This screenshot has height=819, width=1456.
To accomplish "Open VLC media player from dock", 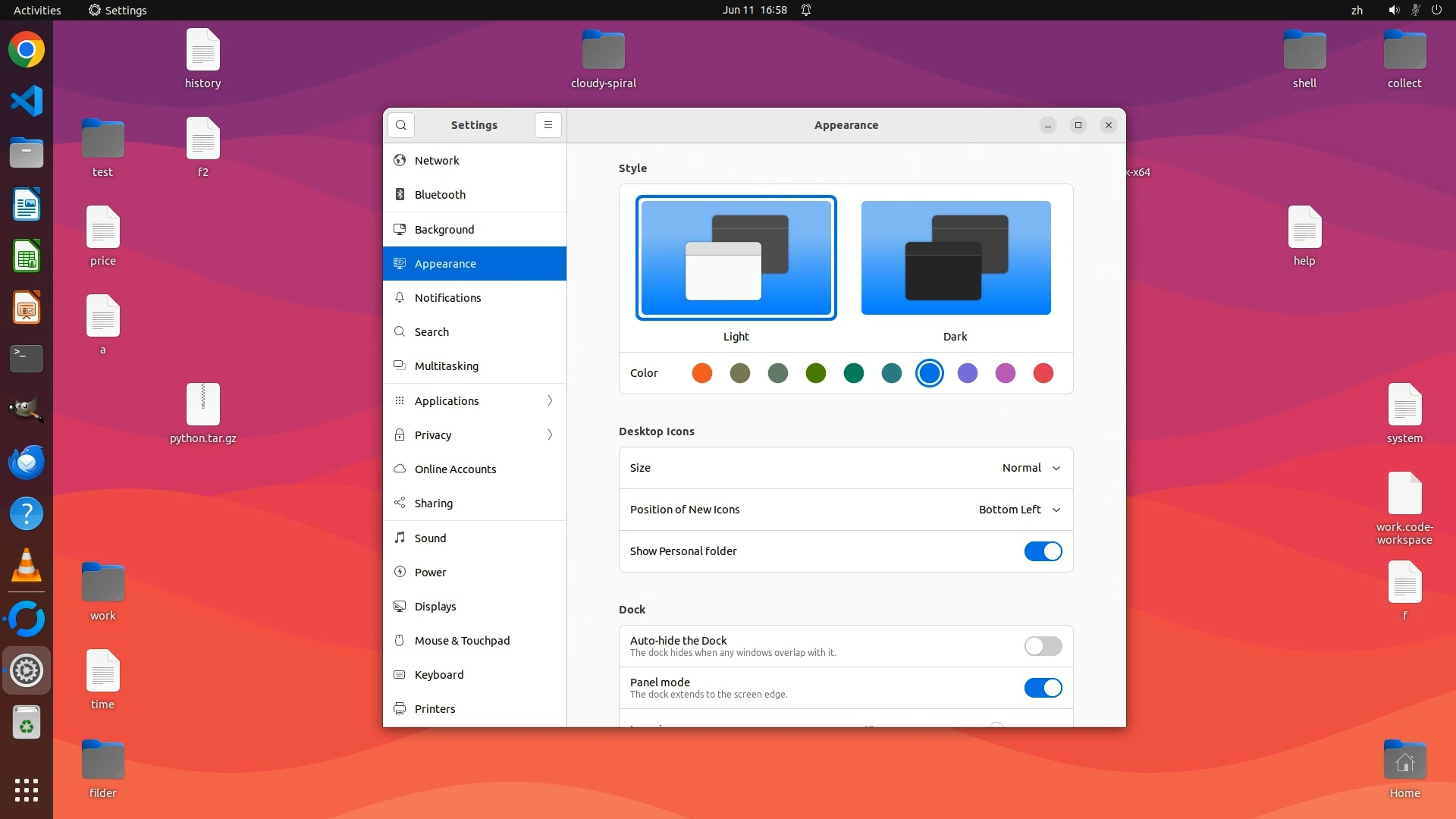I will pyautogui.click(x=27, y=566).
